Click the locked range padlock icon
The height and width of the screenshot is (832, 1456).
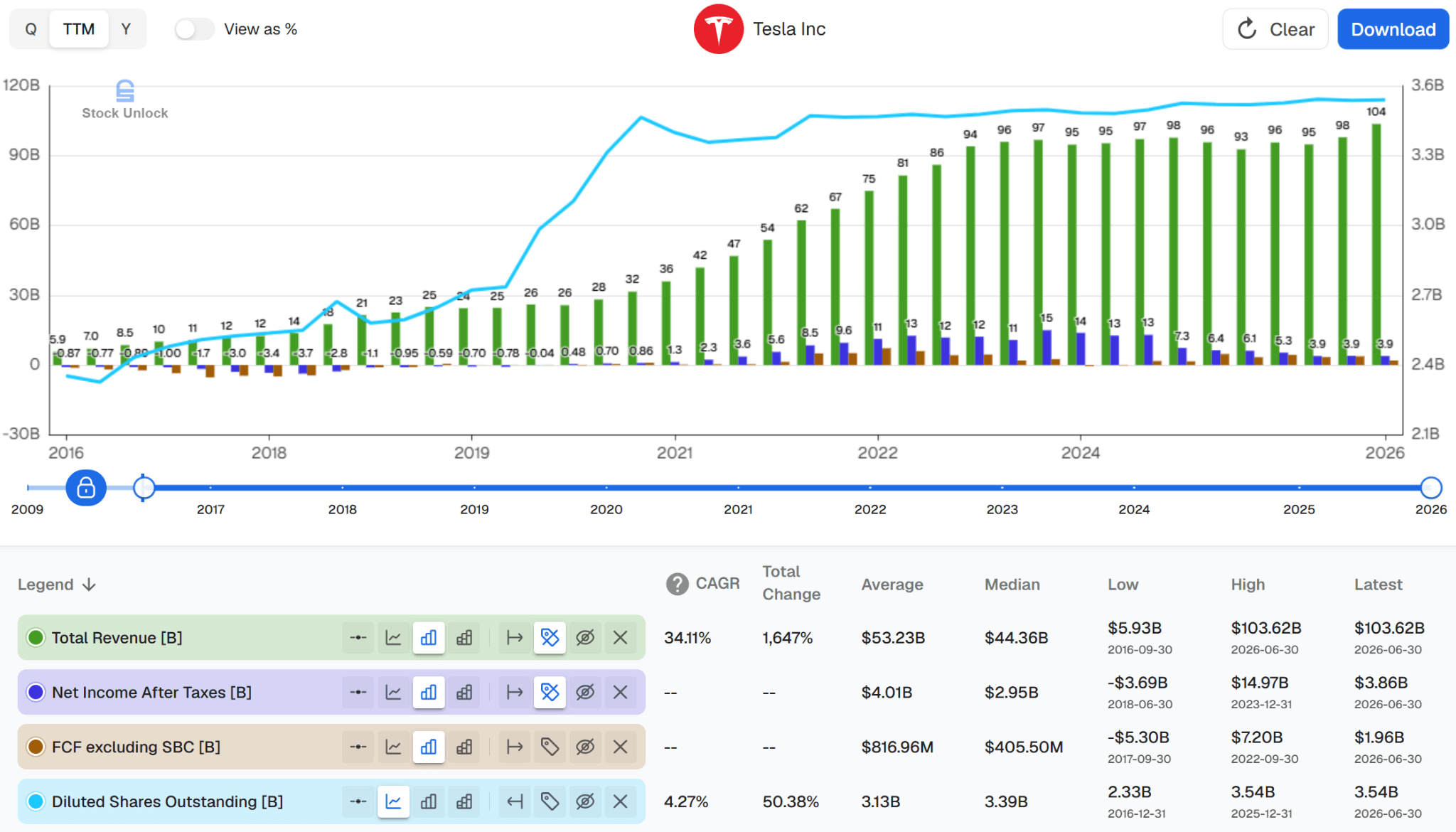86,488
